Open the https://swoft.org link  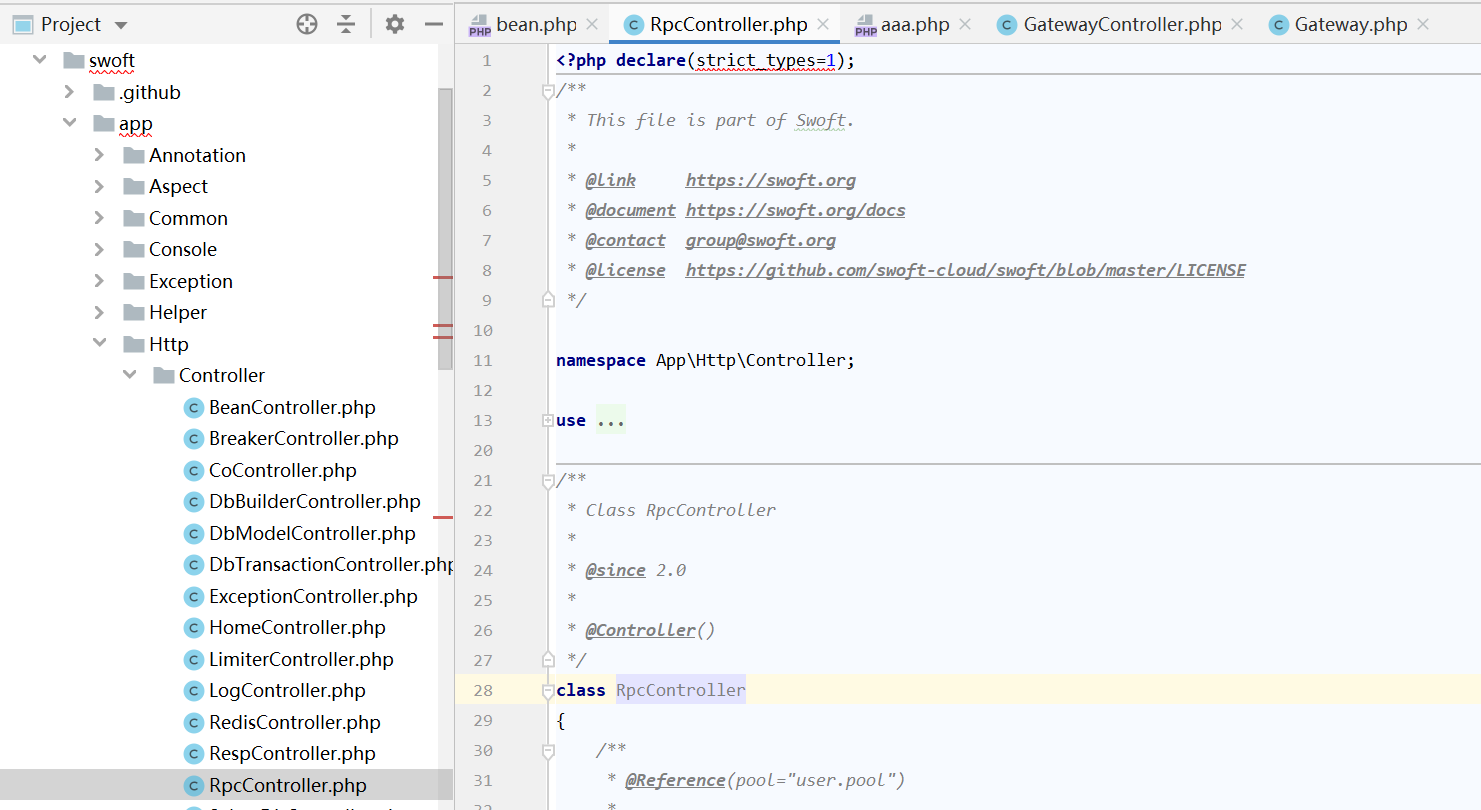[x=771, y=180]
